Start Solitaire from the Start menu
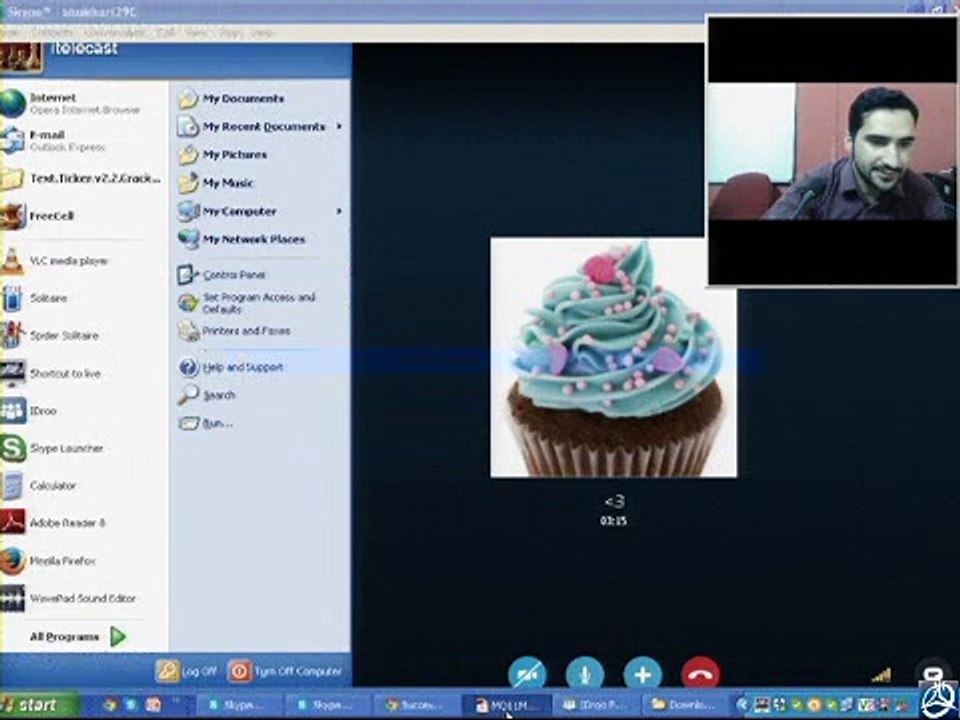The width and height of the screenshot is (960, 720). coord(84,298)
